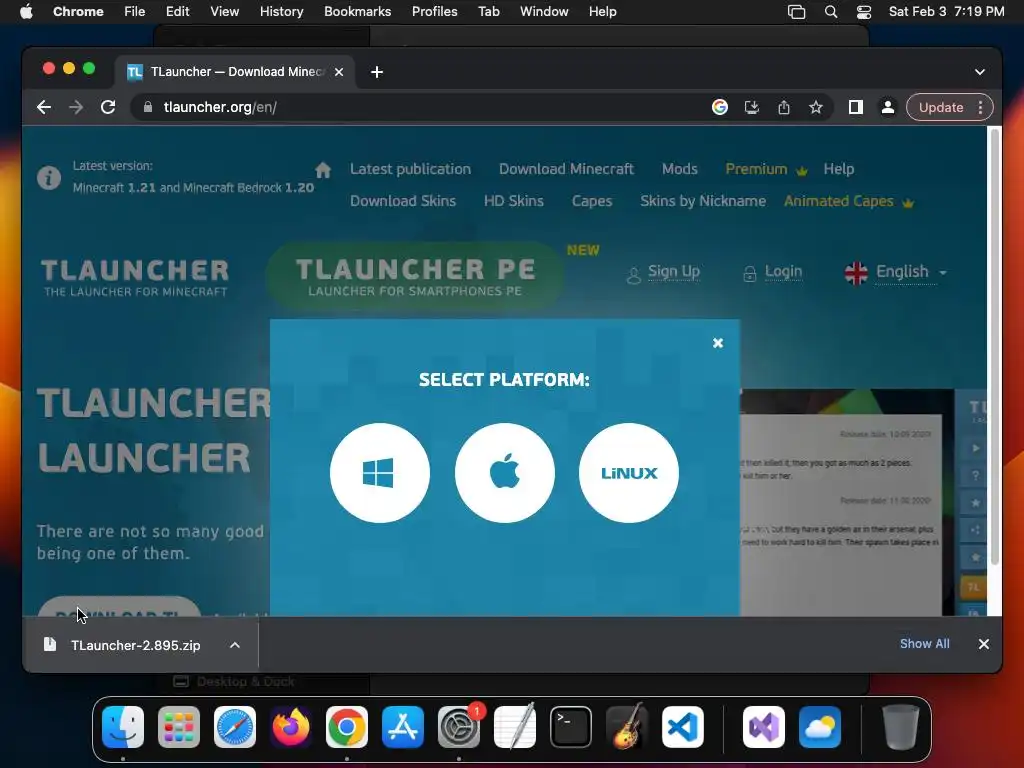Viewport: 1024px width, 768px height.
Task: Choose the Apple macOS platform icon
Action: [x=504, y=473]
